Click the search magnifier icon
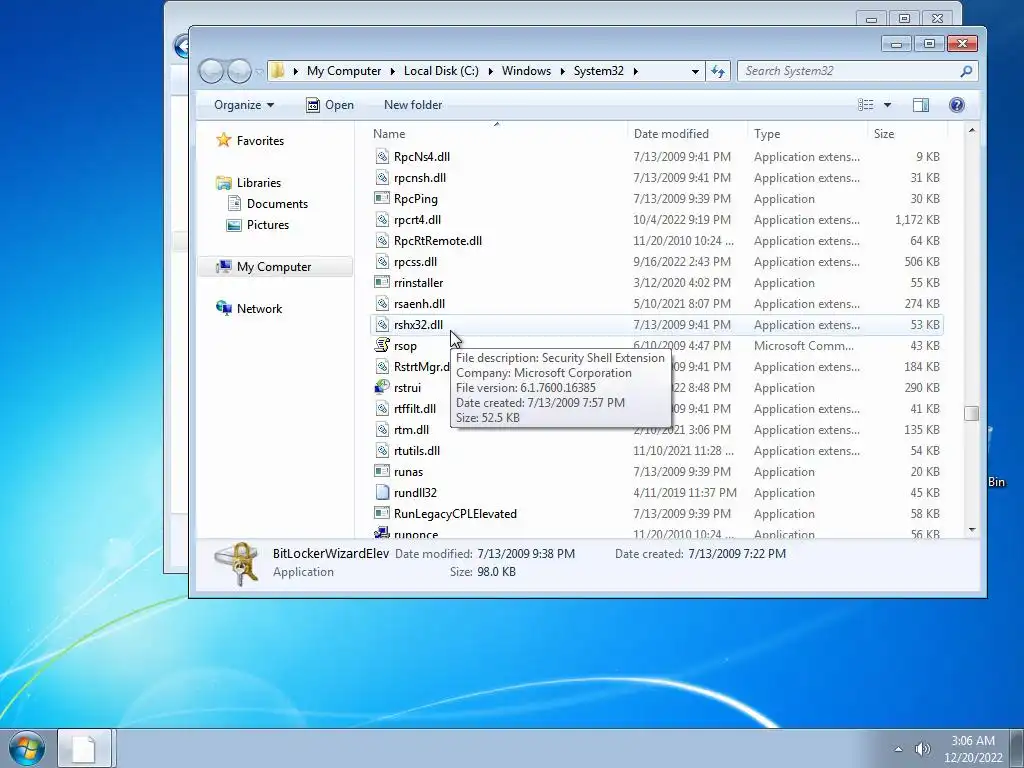The width and height of the screenshot is (1024, 768). tap(966, 71)
